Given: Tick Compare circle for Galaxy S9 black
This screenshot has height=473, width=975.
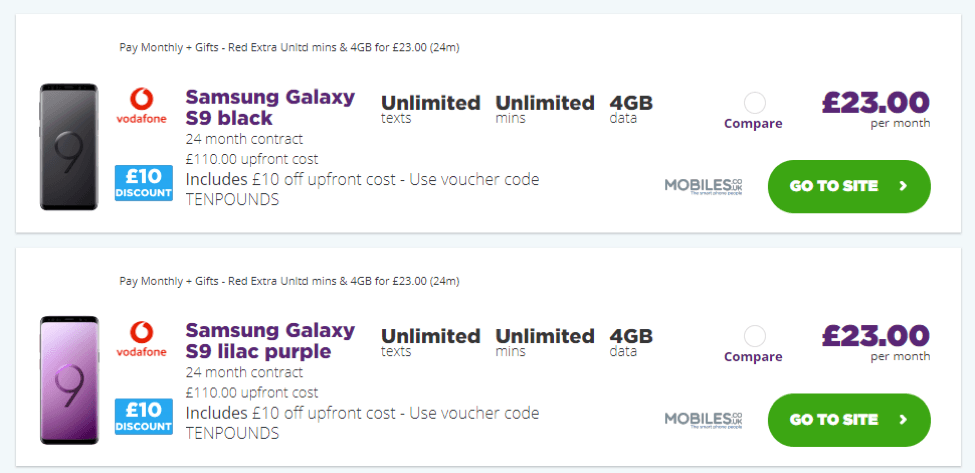Looking at the screenshot, I should pos(755,102).
